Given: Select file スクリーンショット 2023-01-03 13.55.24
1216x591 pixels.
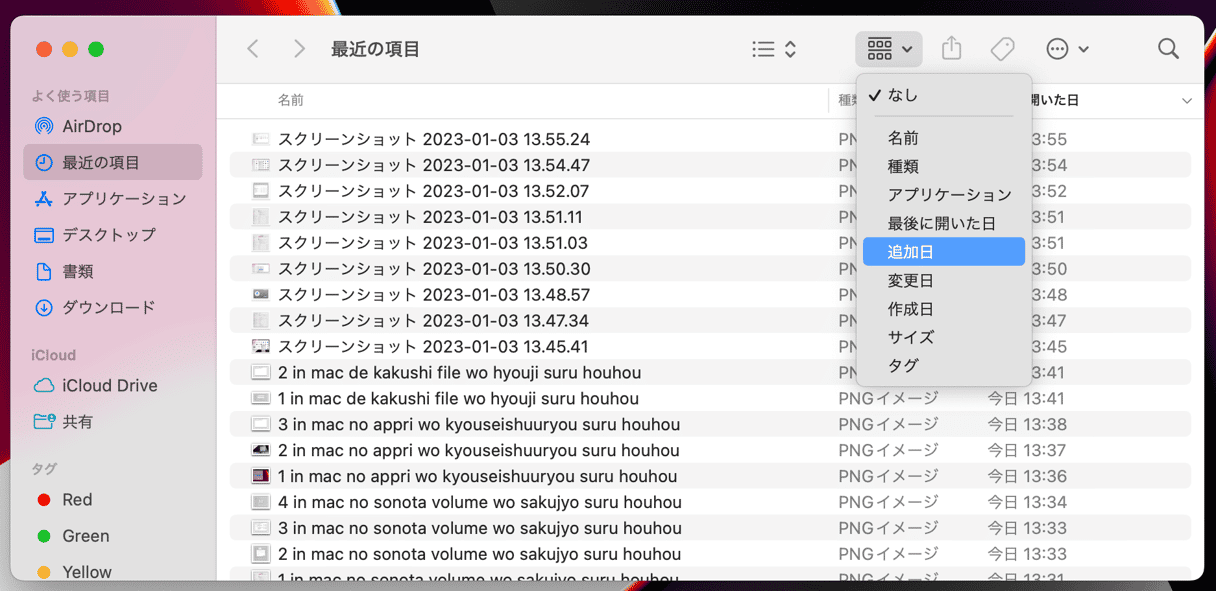Looking at the screenshot, I should click(x=433, y=139).
